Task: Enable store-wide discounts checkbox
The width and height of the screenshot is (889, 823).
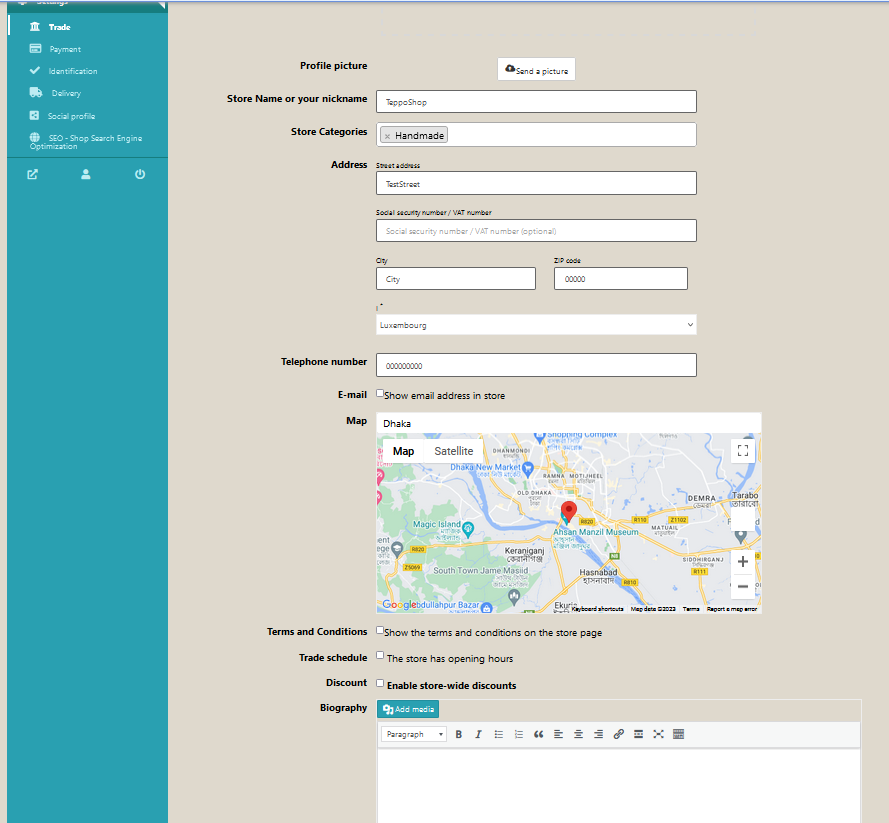Action: [x=380, y=684]
